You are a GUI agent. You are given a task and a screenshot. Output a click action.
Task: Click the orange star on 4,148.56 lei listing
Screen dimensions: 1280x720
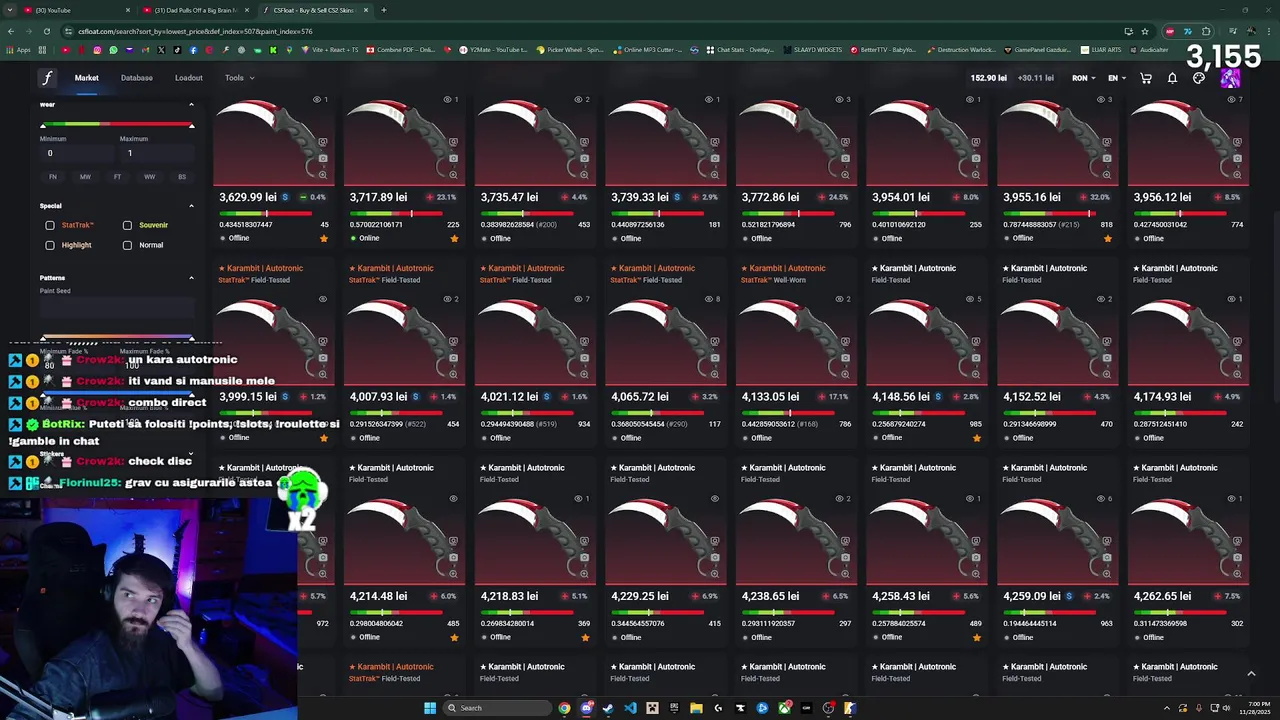point(977,437)
